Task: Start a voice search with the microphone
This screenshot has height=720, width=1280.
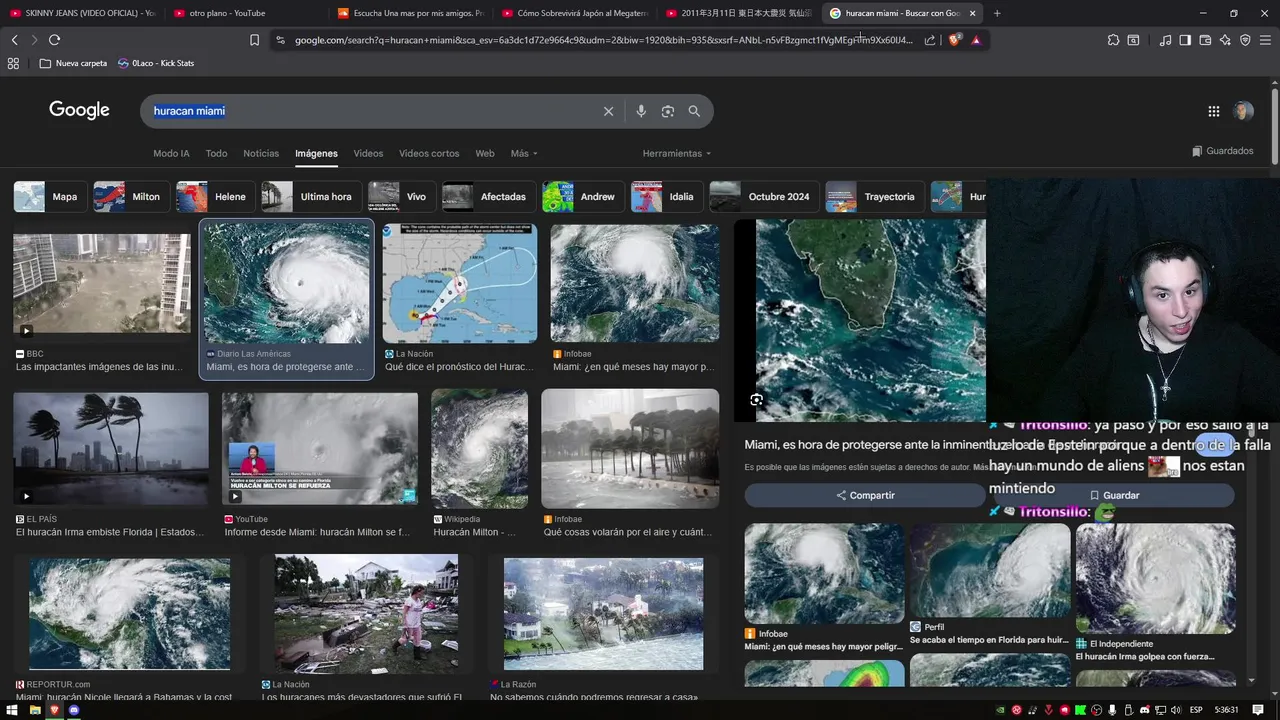Action: [641, 111]
